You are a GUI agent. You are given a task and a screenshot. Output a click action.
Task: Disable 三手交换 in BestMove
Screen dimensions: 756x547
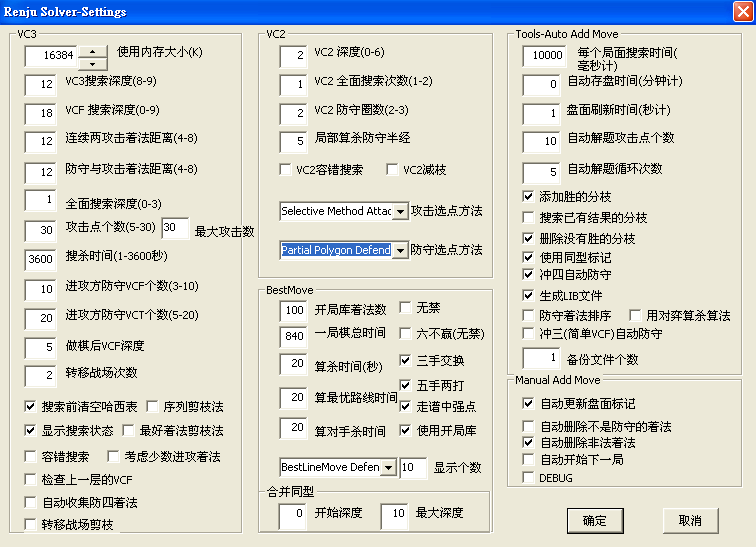click(406, 360)
